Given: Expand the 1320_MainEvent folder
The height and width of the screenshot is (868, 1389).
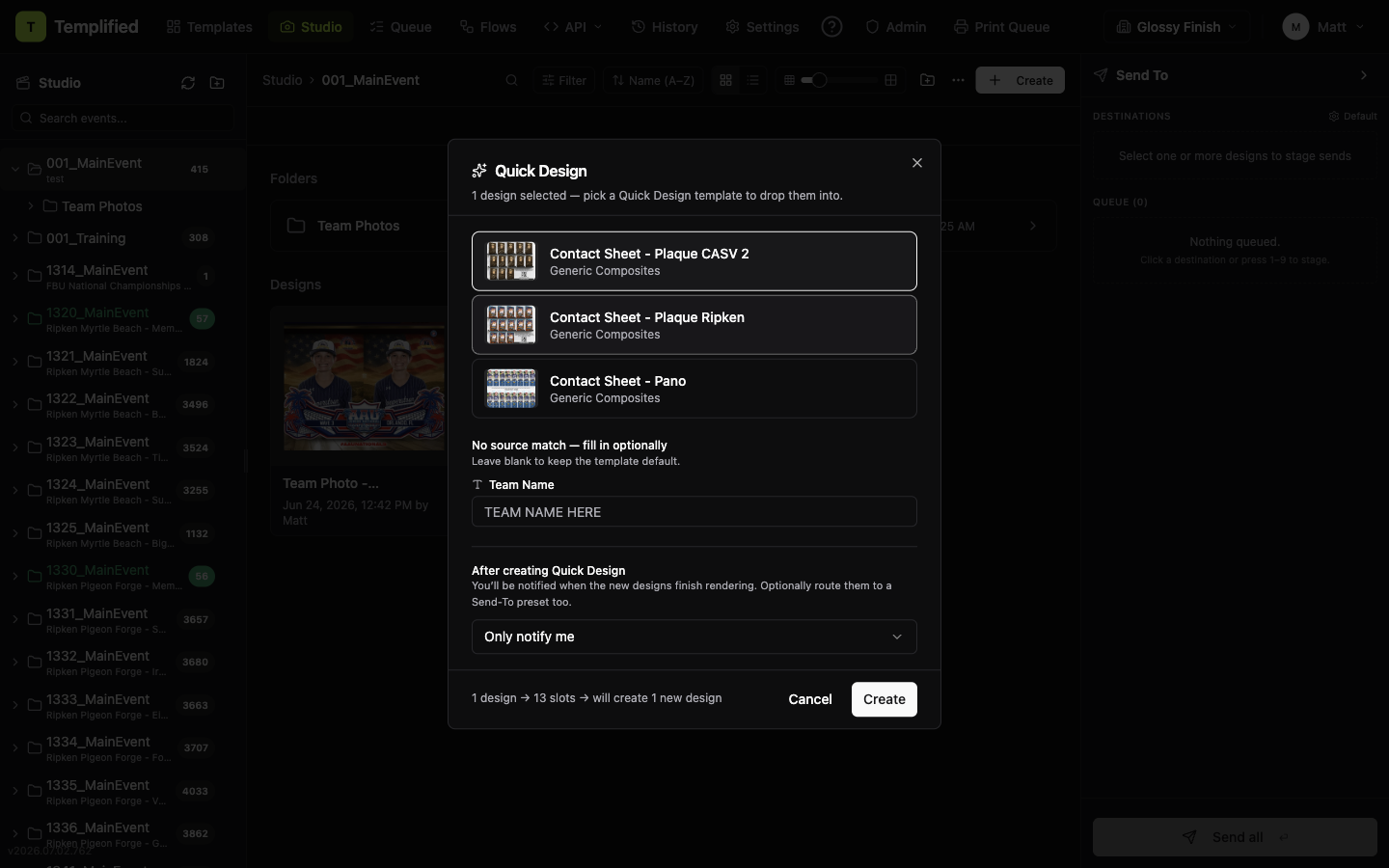Looking at the screenshot, I should point(15,318).
